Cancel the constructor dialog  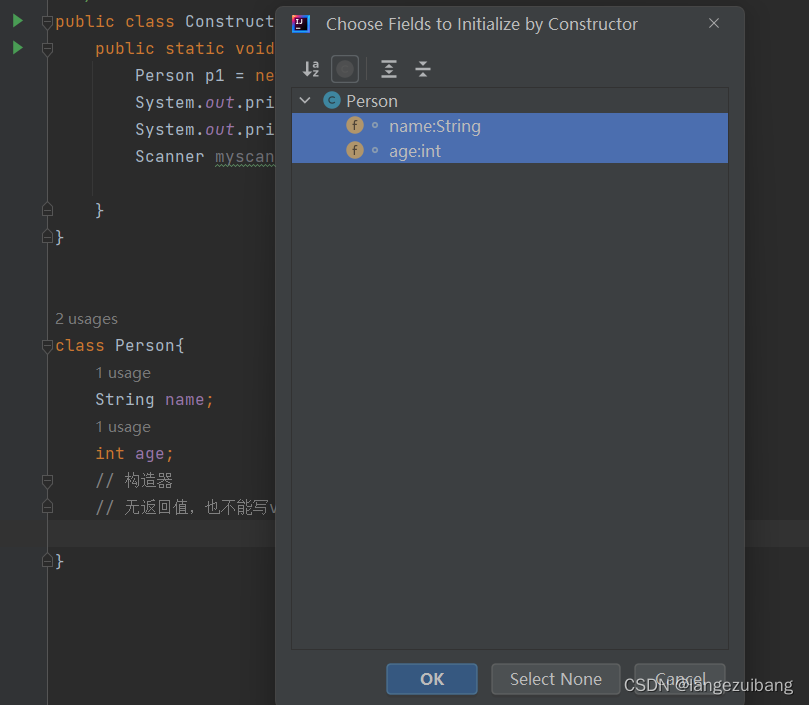(679, 679)
